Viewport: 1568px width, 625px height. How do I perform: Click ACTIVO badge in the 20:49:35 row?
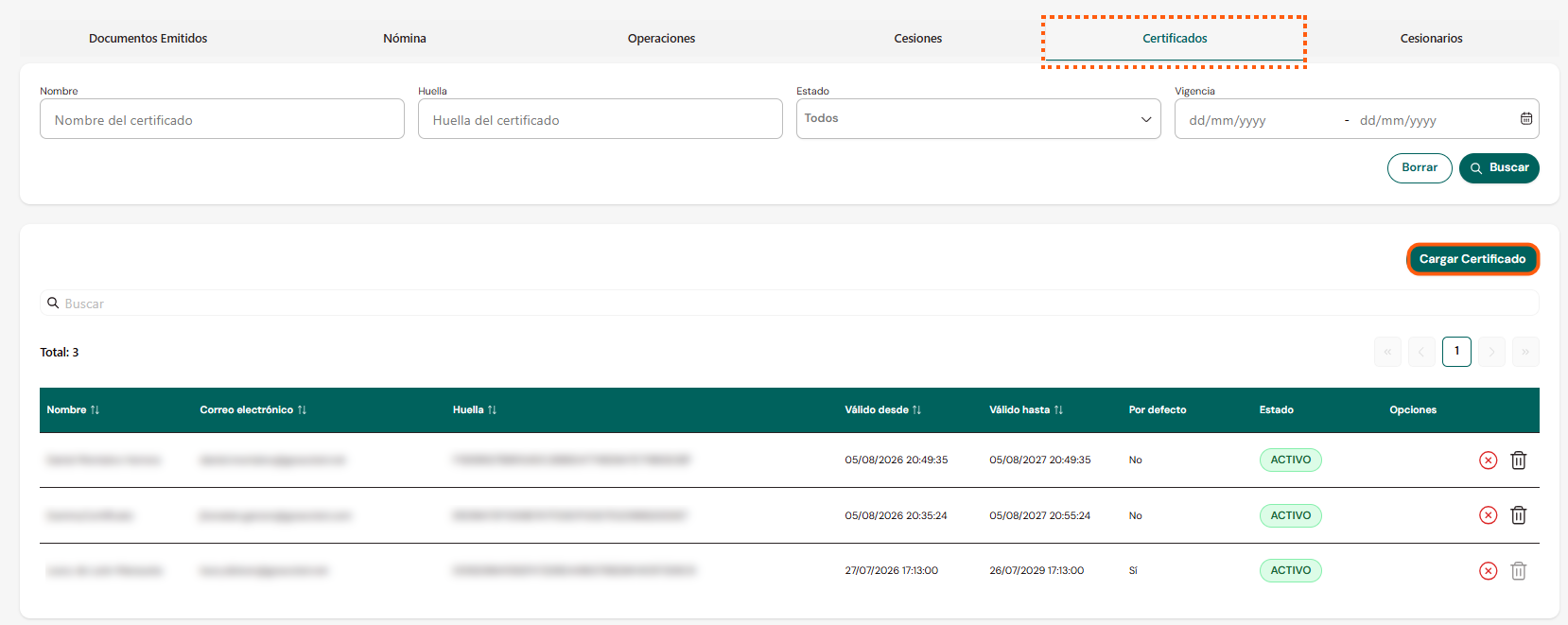pyautogui.click(x=1290, y=460)
